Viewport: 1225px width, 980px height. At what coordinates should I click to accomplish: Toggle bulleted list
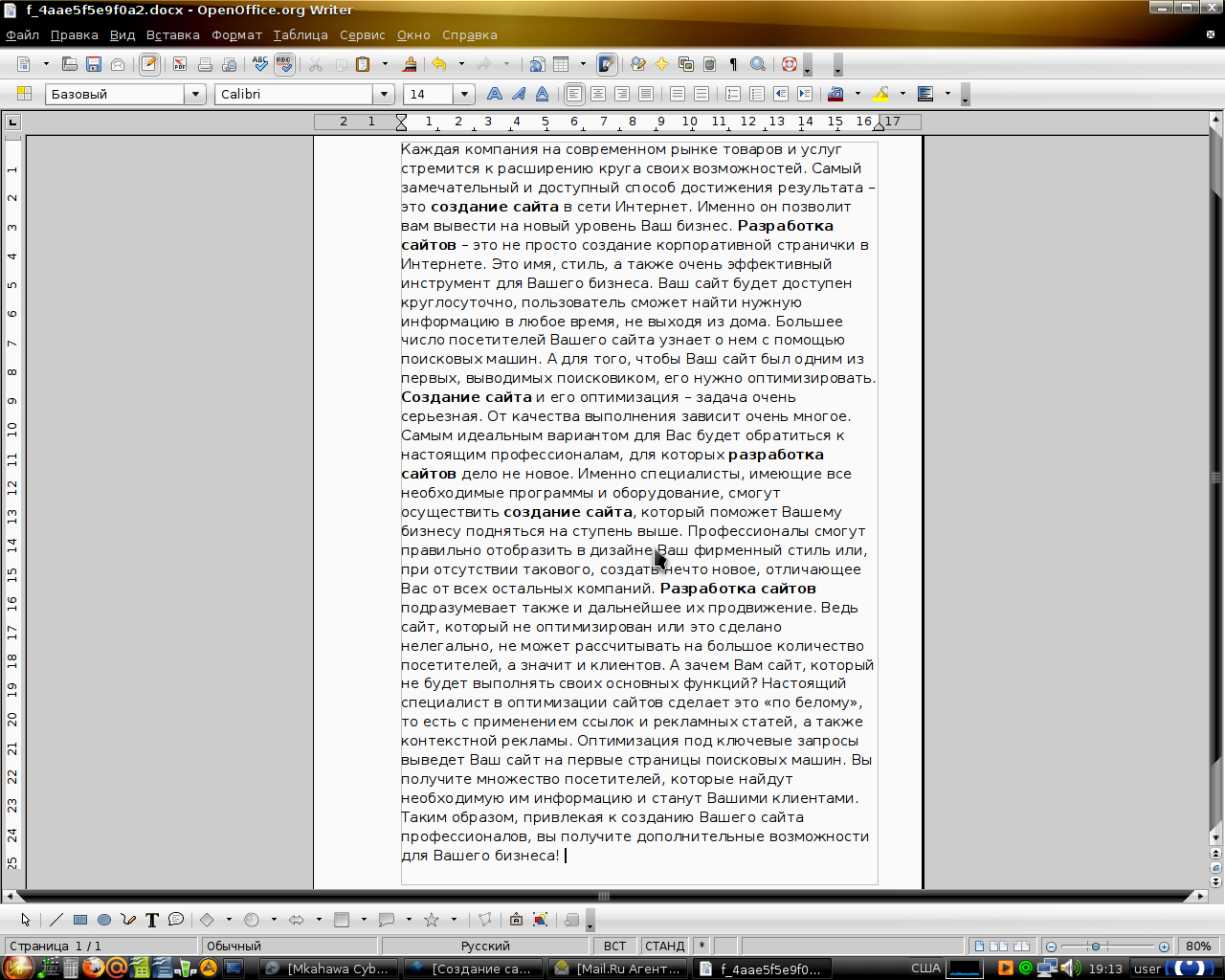click(757, 94)
